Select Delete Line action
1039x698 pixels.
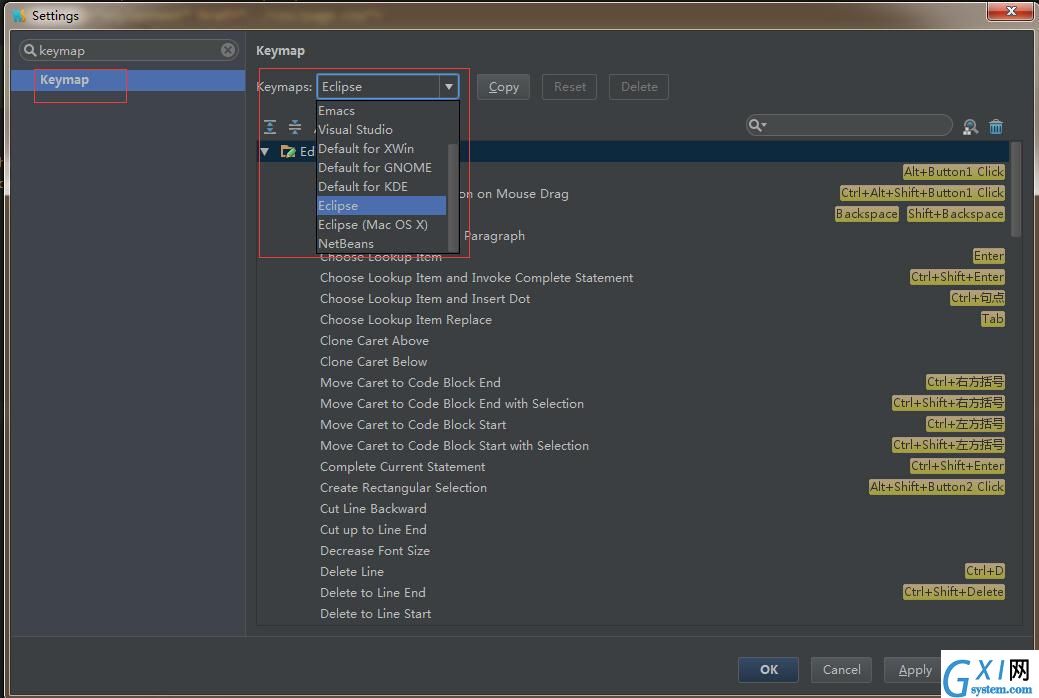coord(352,572)
